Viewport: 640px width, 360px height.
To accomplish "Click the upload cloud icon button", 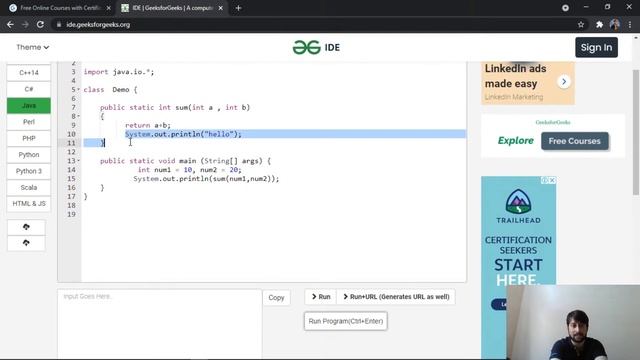I will pyautogui.click(x=26, y=227).
